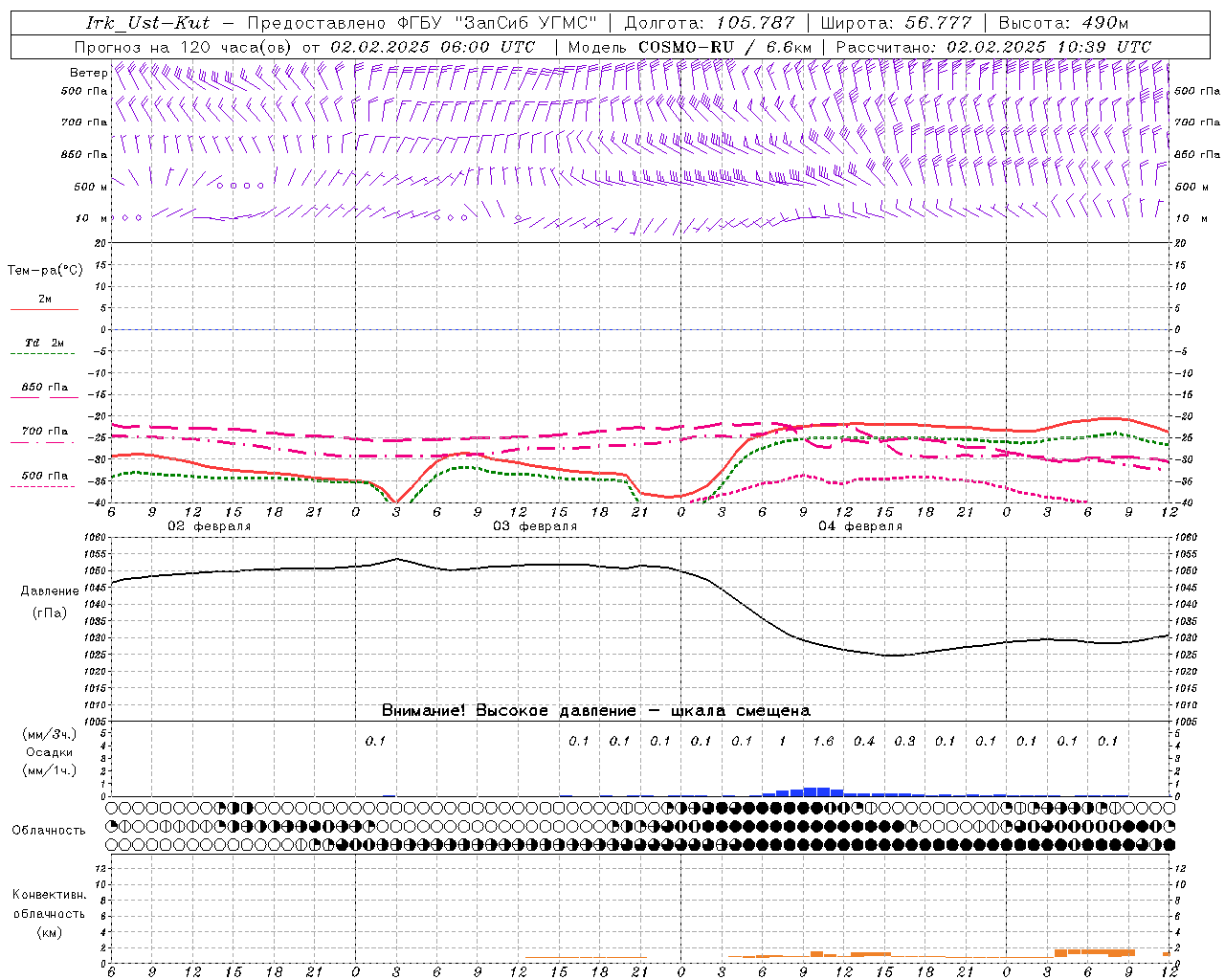
Task: Click the Осадки precipitation label
Action: click(48, 752)
